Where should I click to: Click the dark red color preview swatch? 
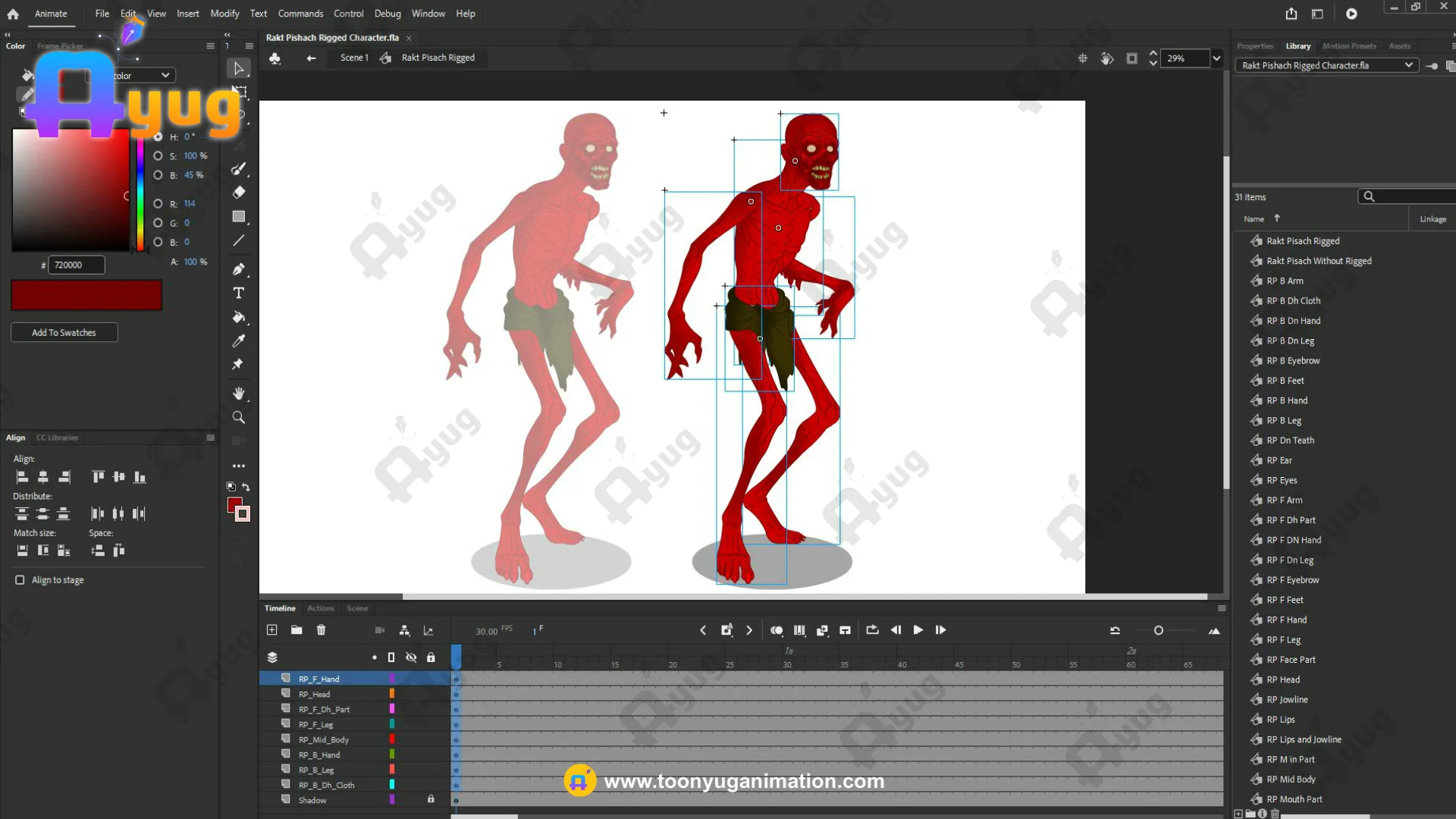pyautogui.click(x=86, y=295)
